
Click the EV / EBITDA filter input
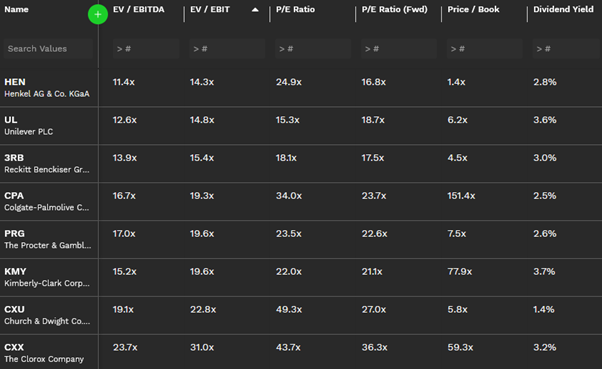146,49
